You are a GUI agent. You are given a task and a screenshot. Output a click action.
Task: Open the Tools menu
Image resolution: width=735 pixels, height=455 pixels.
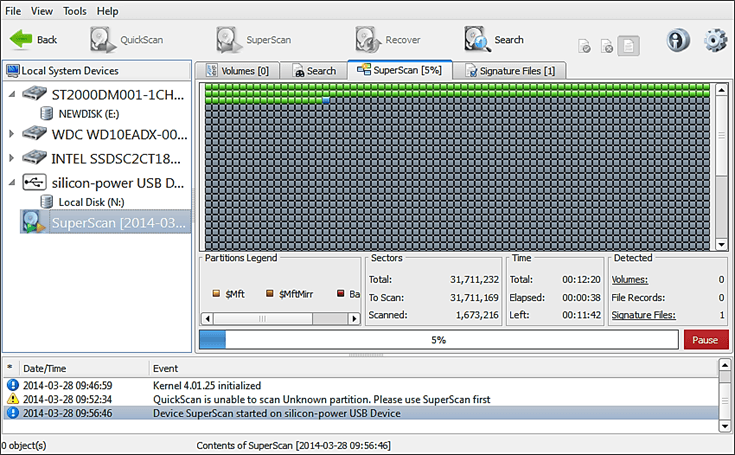[x=75, y=11]
